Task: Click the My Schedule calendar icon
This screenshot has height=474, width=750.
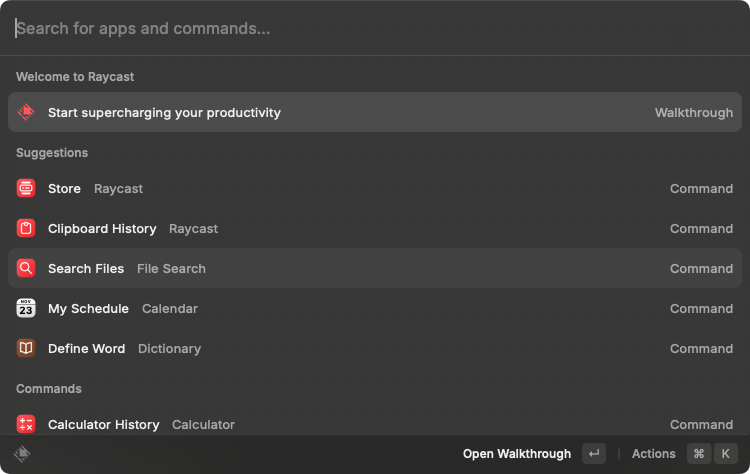Action: point(26,309)
